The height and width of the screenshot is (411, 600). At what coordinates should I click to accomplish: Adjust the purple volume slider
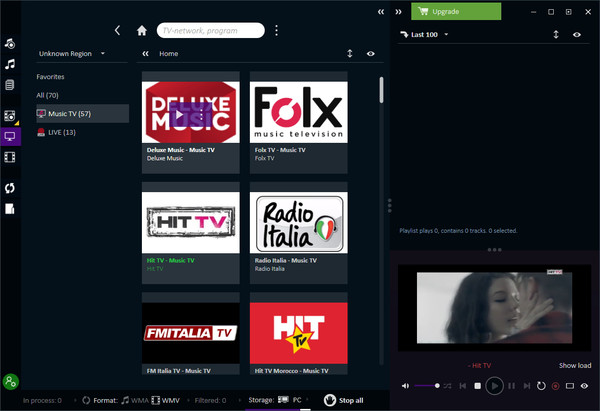click(x=425, y=385)
